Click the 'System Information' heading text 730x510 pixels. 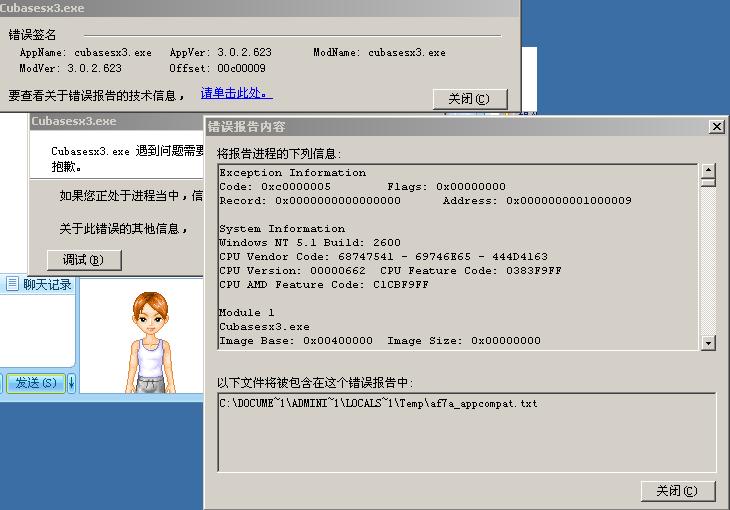click(282, 229)
